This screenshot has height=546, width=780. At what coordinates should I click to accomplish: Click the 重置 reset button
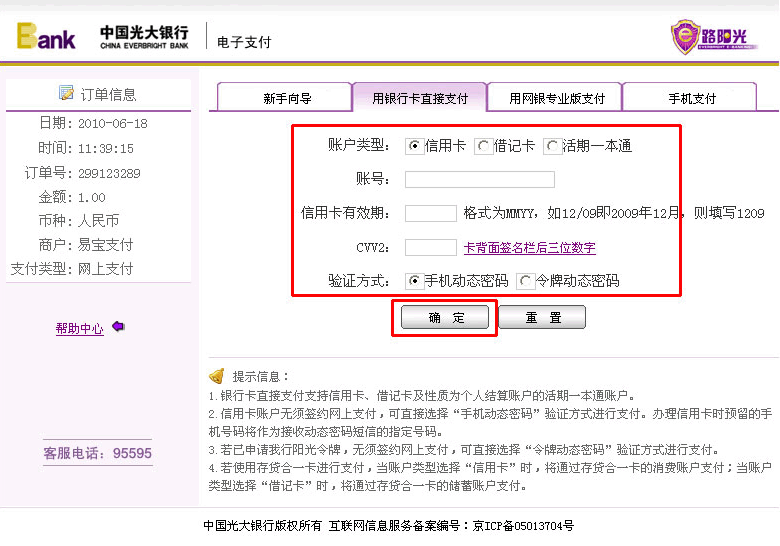point(542,317)
